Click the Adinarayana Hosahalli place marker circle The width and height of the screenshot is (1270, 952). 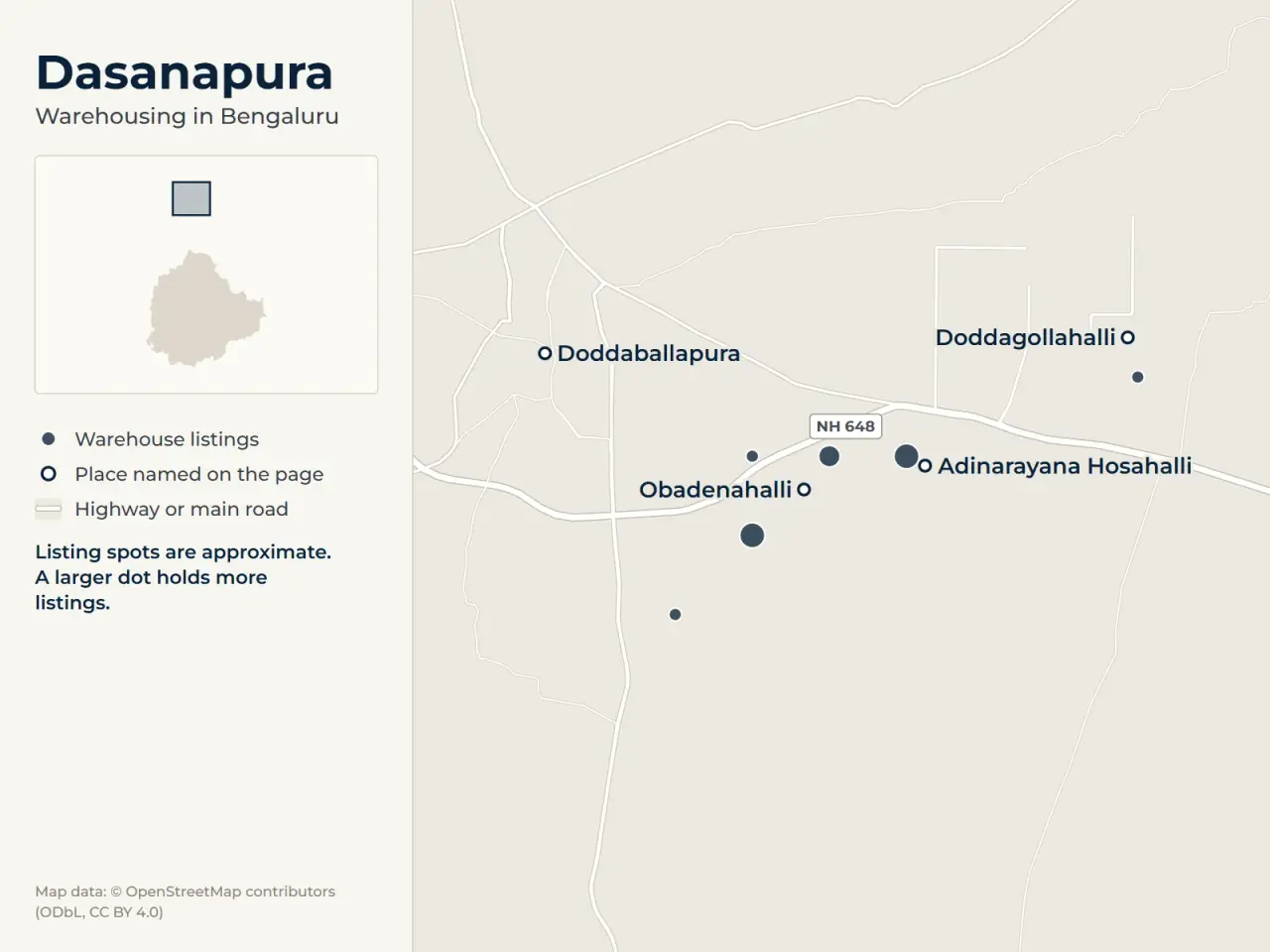(x=925, y=465)
